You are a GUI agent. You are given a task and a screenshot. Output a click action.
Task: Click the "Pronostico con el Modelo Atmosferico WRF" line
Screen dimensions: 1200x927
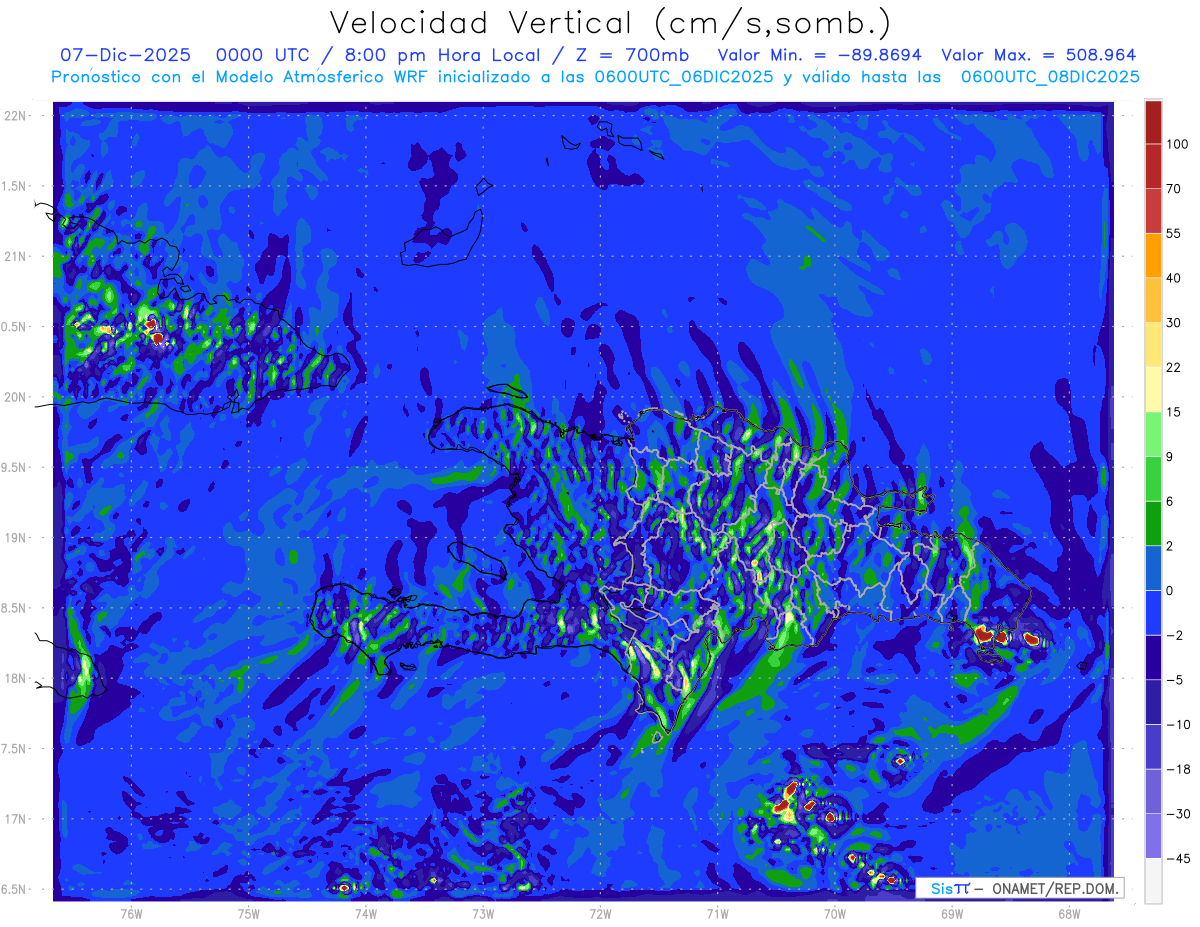click(595, 76)
